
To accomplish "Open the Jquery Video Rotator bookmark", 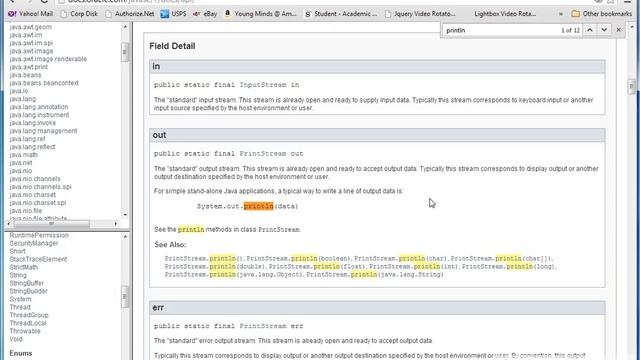I will pyautogui.click(x=420, y=13).
